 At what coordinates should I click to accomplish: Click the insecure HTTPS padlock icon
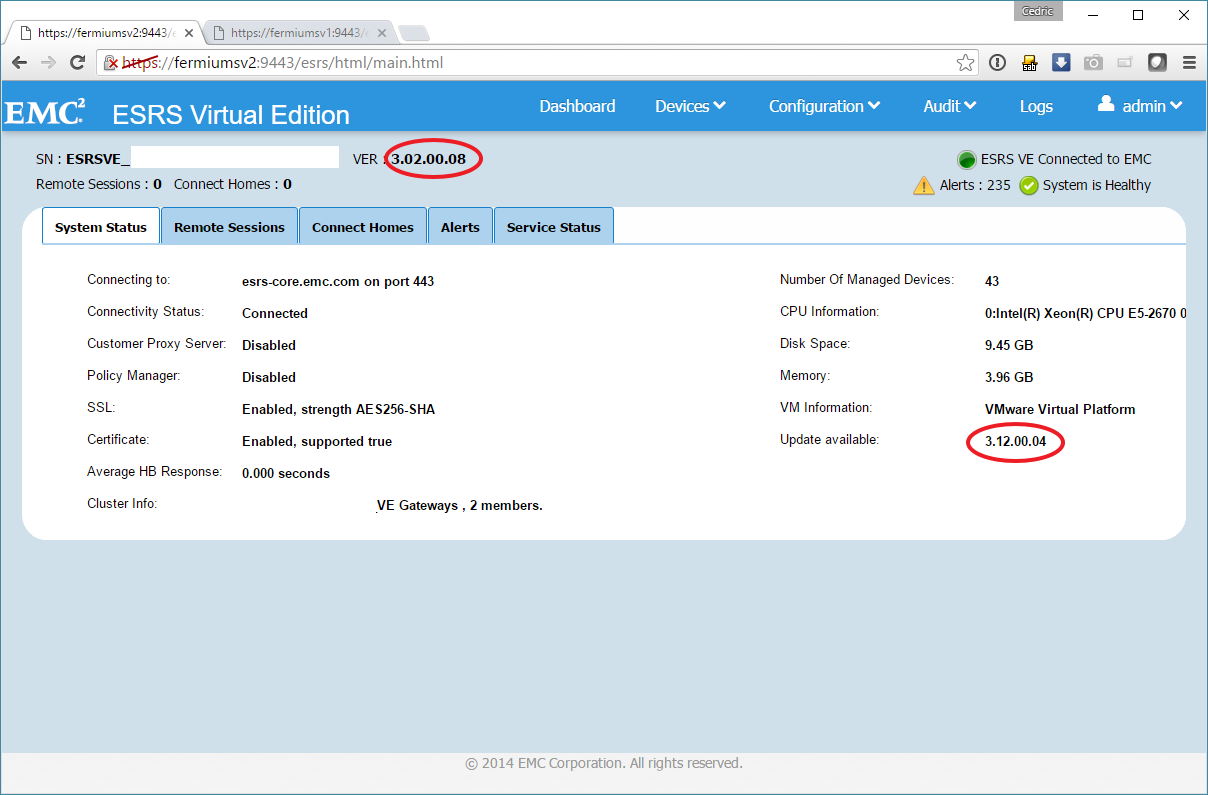coord(113,63)
